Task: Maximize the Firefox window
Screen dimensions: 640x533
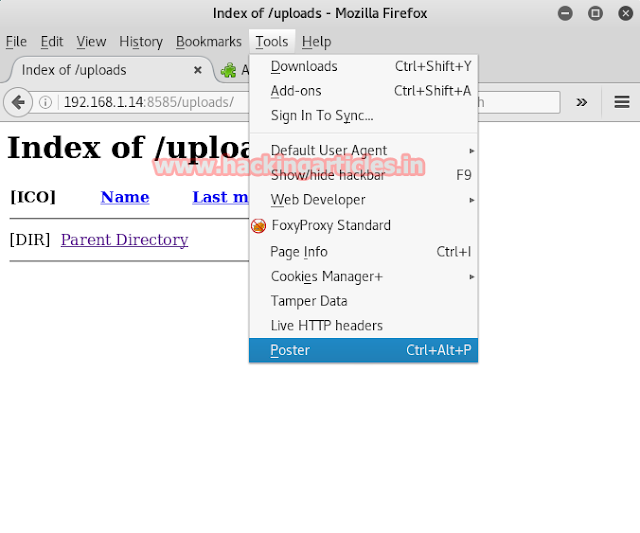Action: point(595,13)
